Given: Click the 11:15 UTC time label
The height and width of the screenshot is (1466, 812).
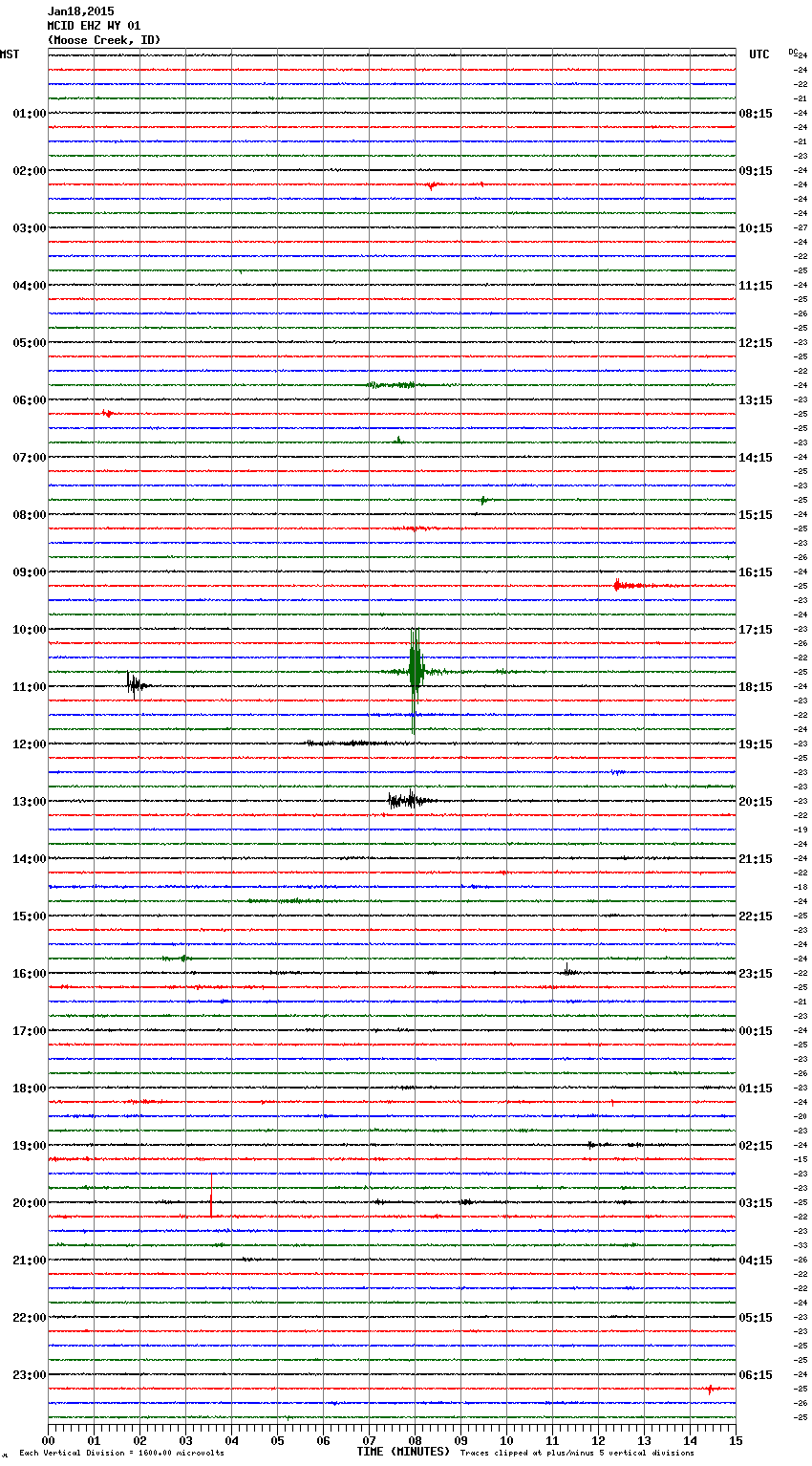Looking at the screenshot, I should click(756, 286).
